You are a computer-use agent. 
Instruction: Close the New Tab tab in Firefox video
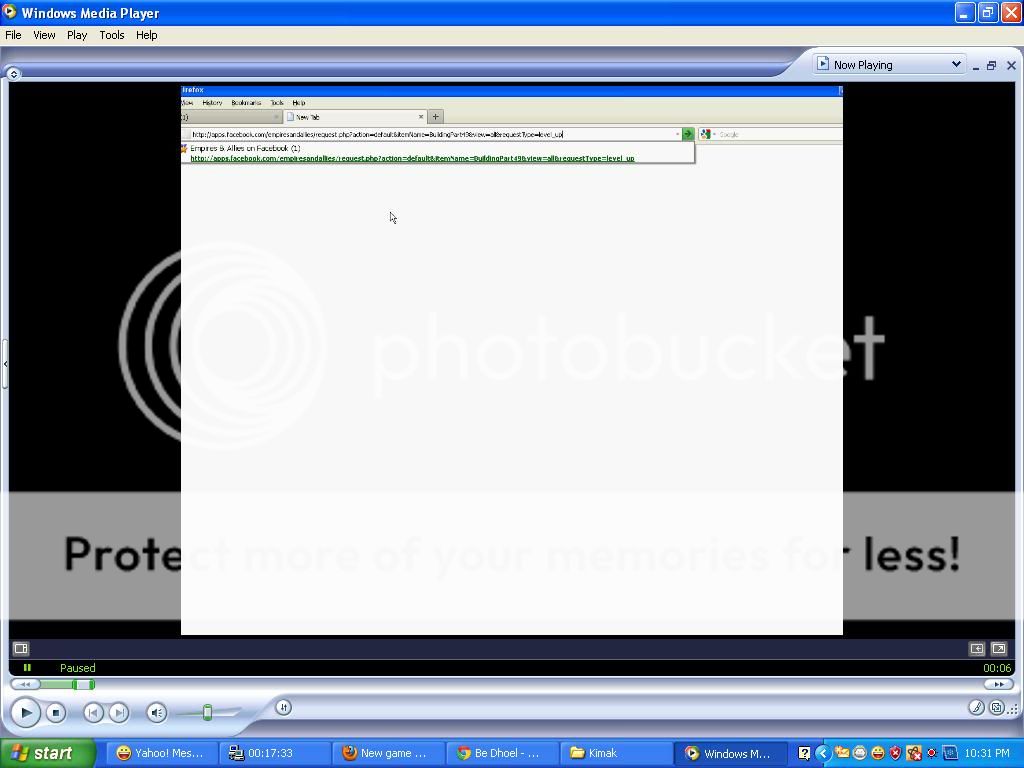(421, 117)
